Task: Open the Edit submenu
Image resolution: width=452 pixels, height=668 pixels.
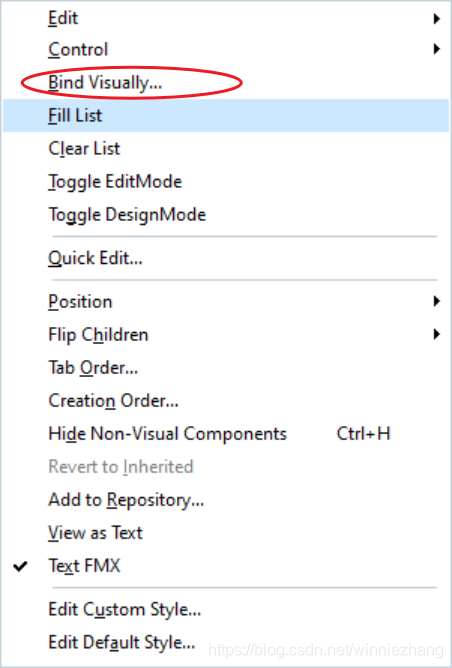Action: 226,18
